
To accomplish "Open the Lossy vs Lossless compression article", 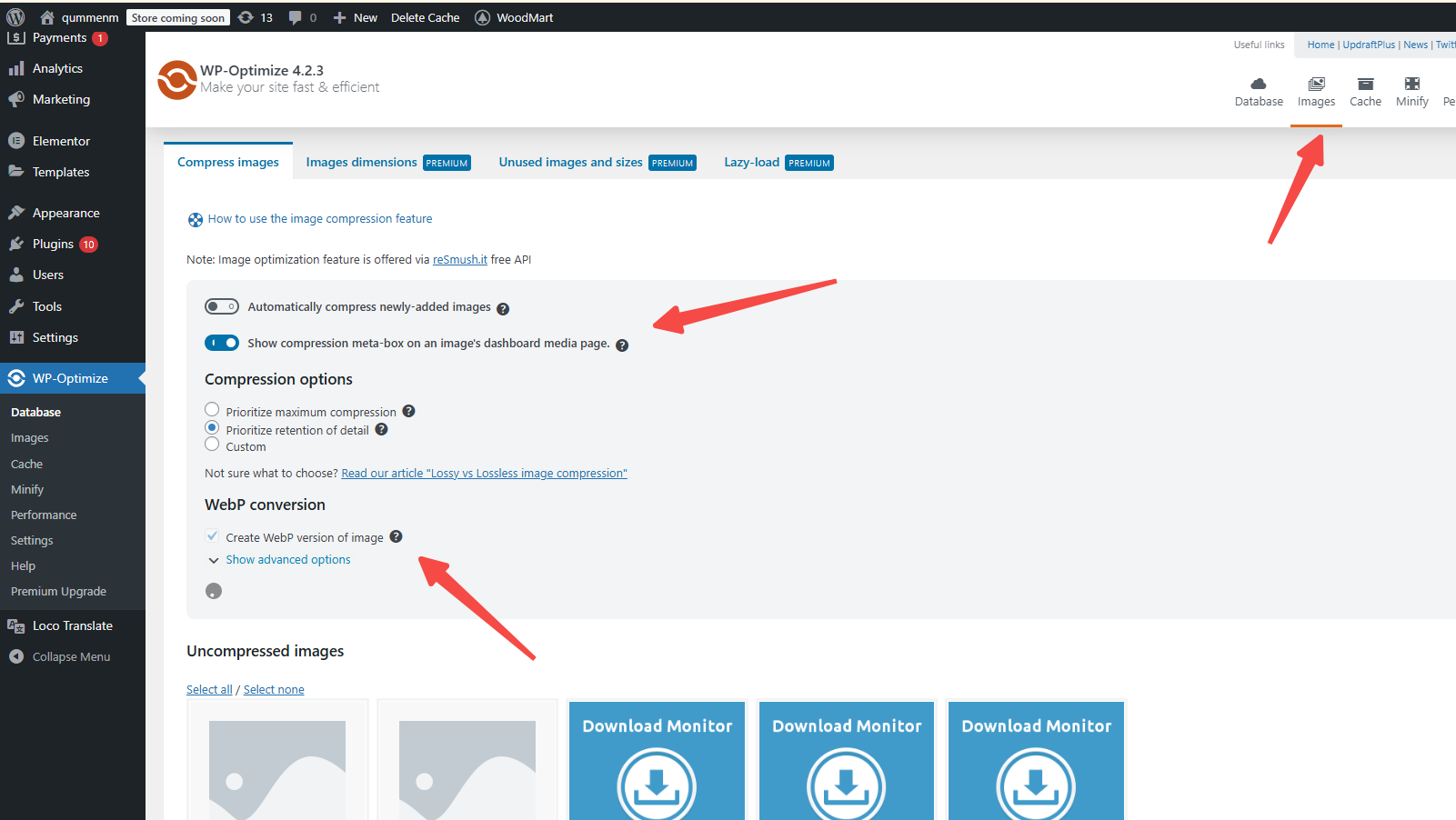I will pos(484,473).
